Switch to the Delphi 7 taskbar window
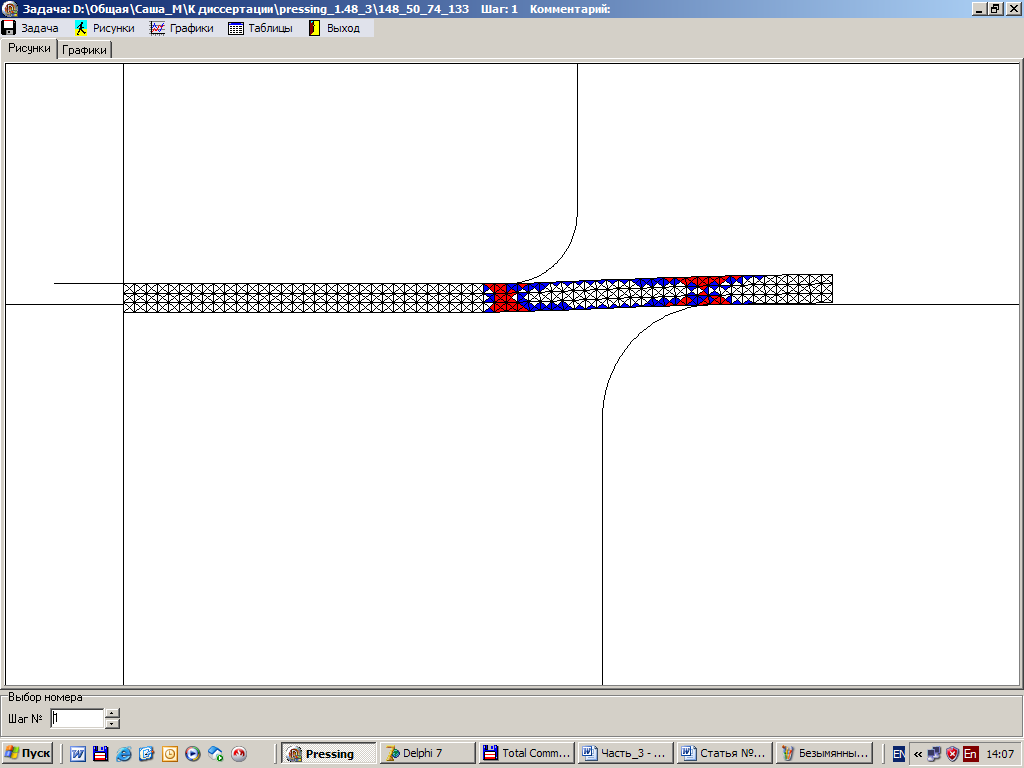1024x768 pixels. [427, 754]
